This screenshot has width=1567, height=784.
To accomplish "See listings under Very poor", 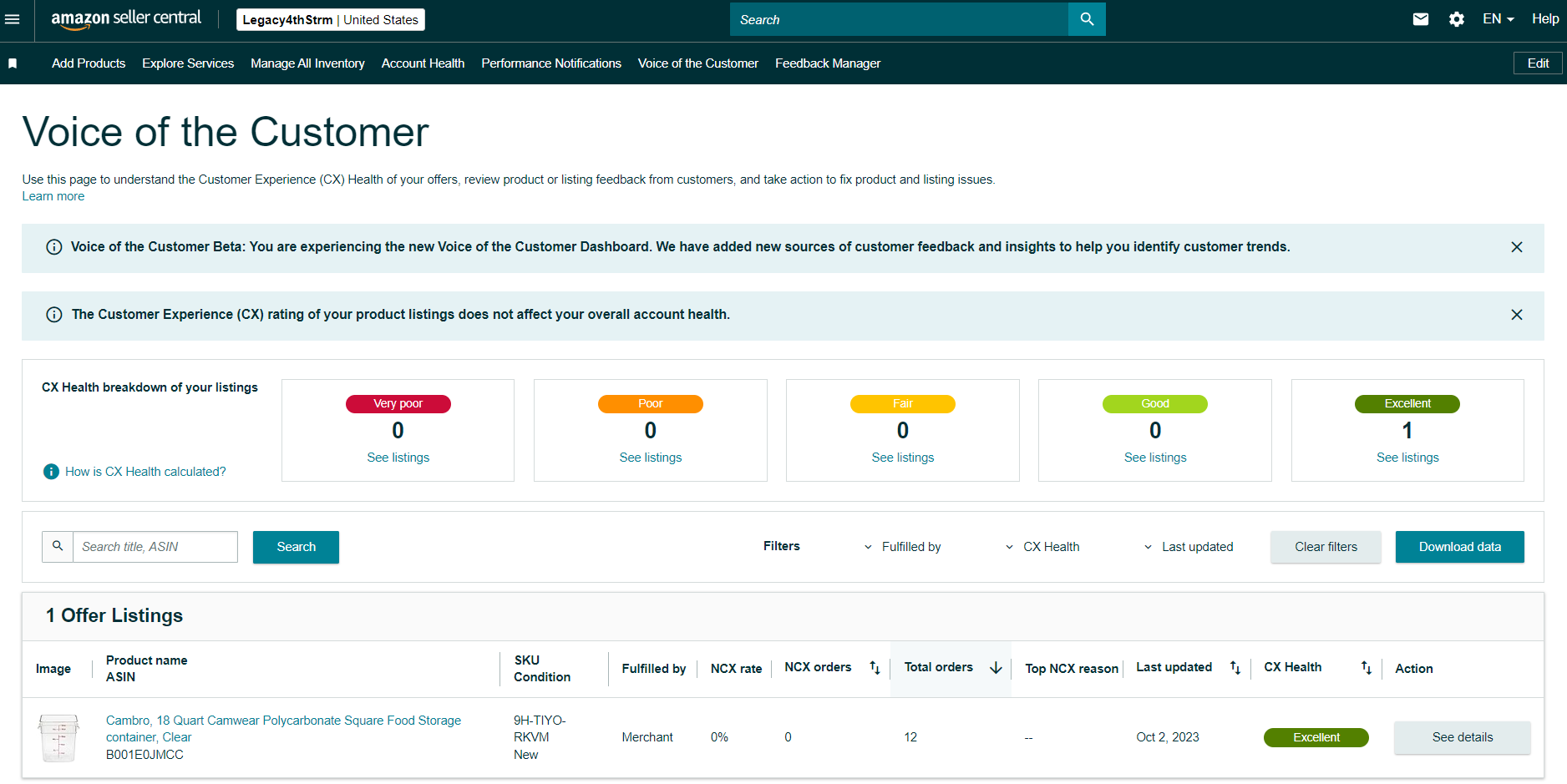I will pos(398,458).
